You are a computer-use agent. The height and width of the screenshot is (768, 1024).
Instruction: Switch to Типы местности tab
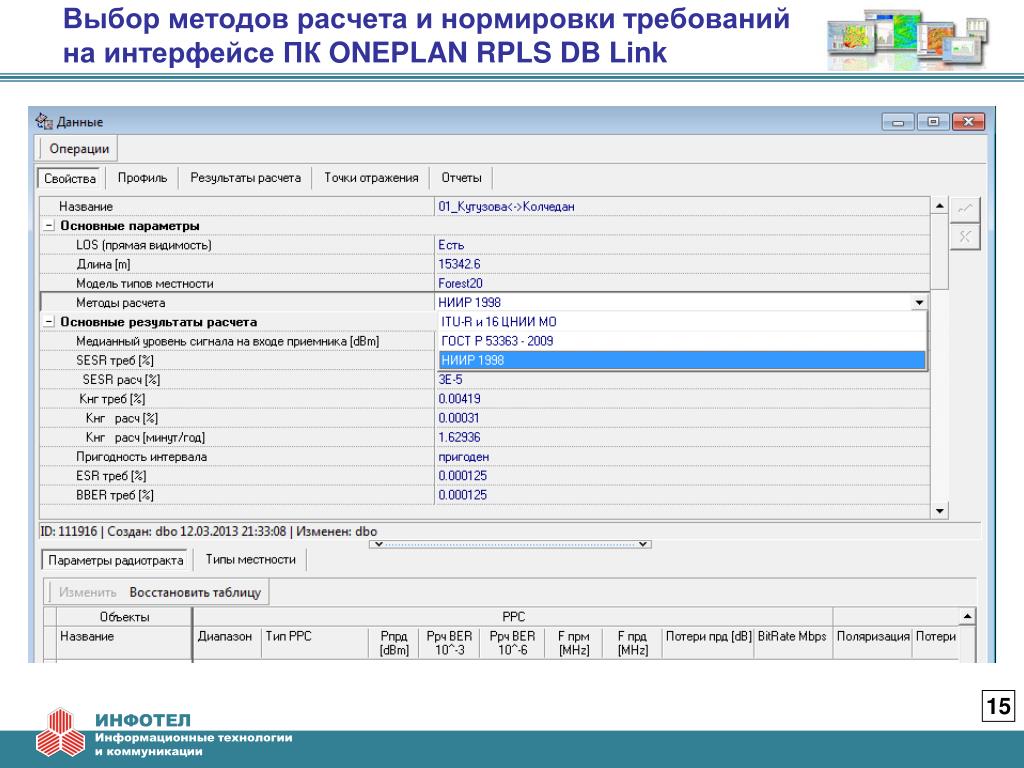[x=251, y=560]
